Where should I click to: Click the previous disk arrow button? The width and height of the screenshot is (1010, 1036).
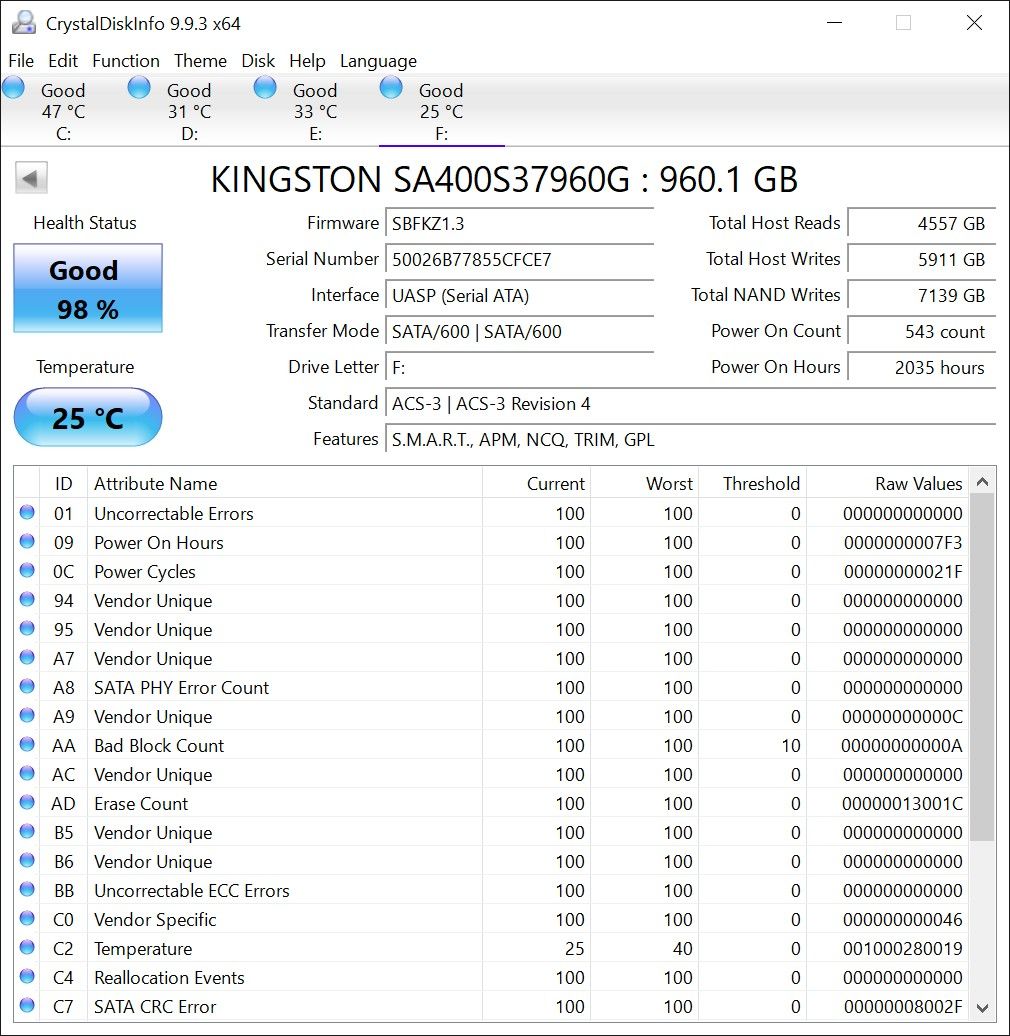point(31,178)
